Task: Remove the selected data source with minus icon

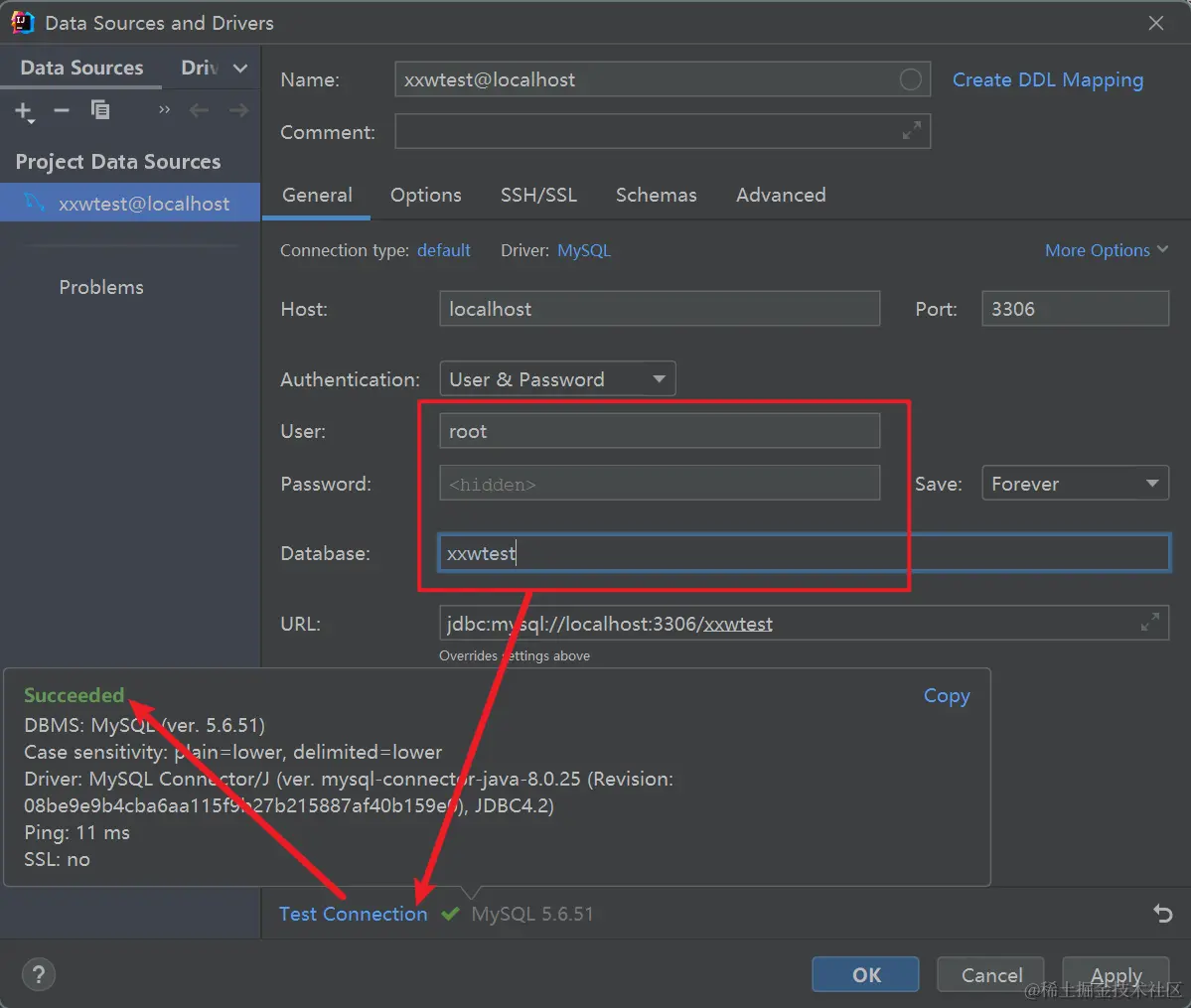Action: tap(62, 111)
